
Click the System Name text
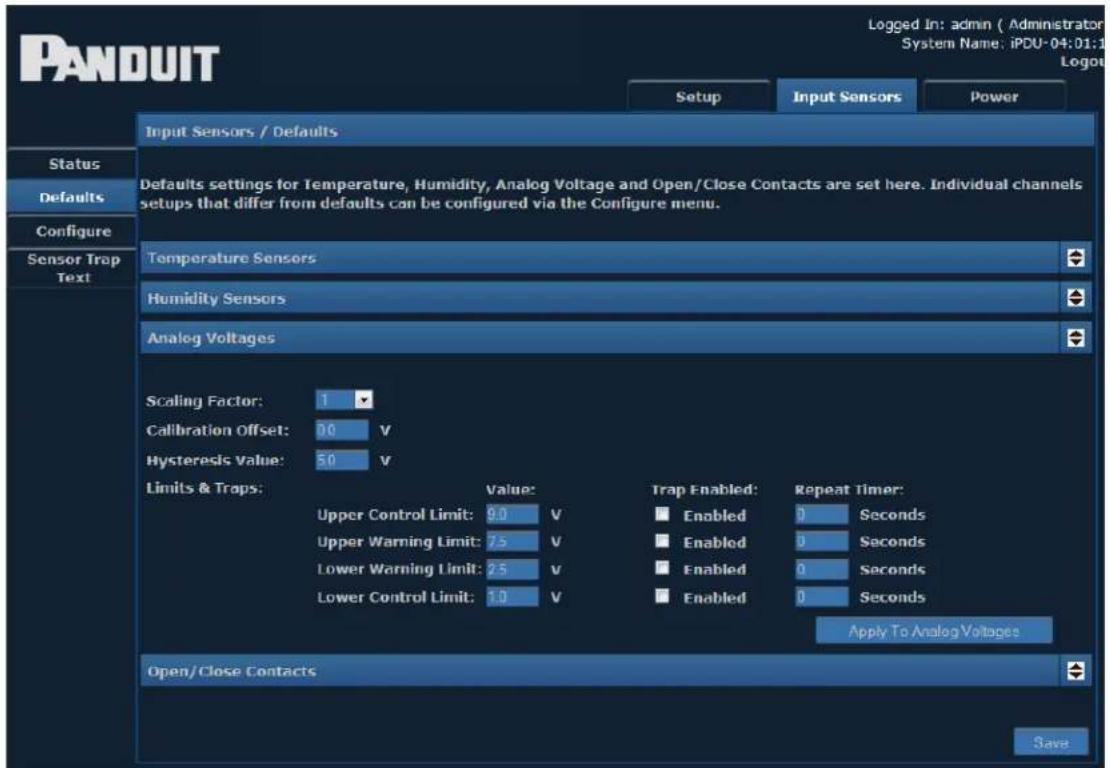pos(1002,43)
